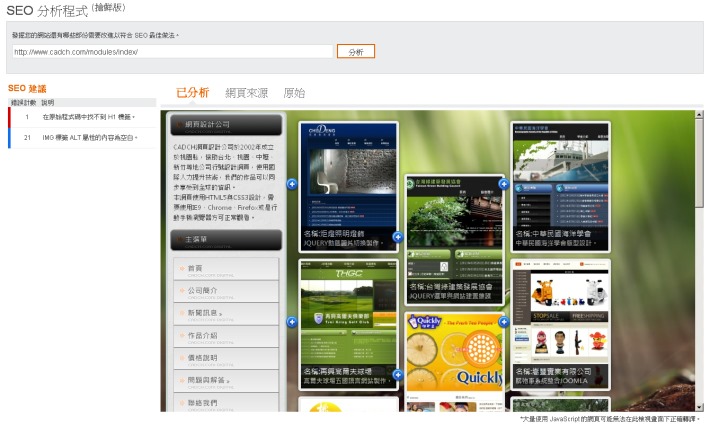Click the blue plus icon on the 中華民國海洋學會 thumbnail
The width and height of the screenshot is (710, 430).
coord(504,183)
